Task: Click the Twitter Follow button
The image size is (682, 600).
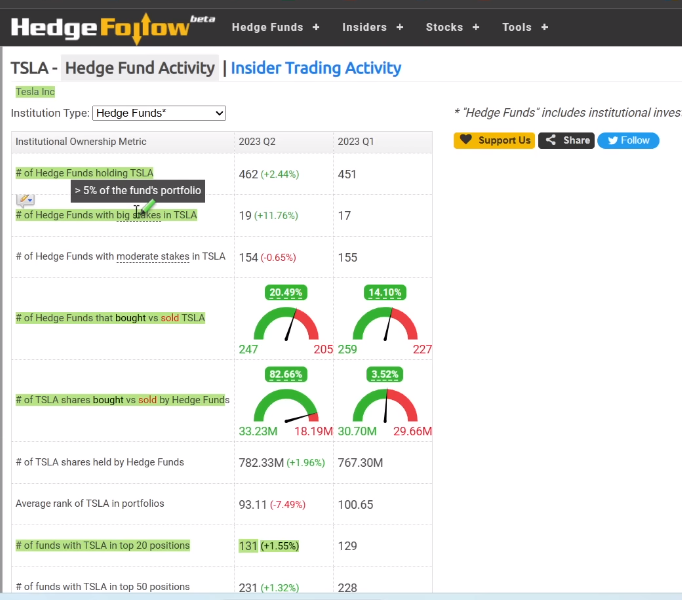Action: (x=628, y=141)
